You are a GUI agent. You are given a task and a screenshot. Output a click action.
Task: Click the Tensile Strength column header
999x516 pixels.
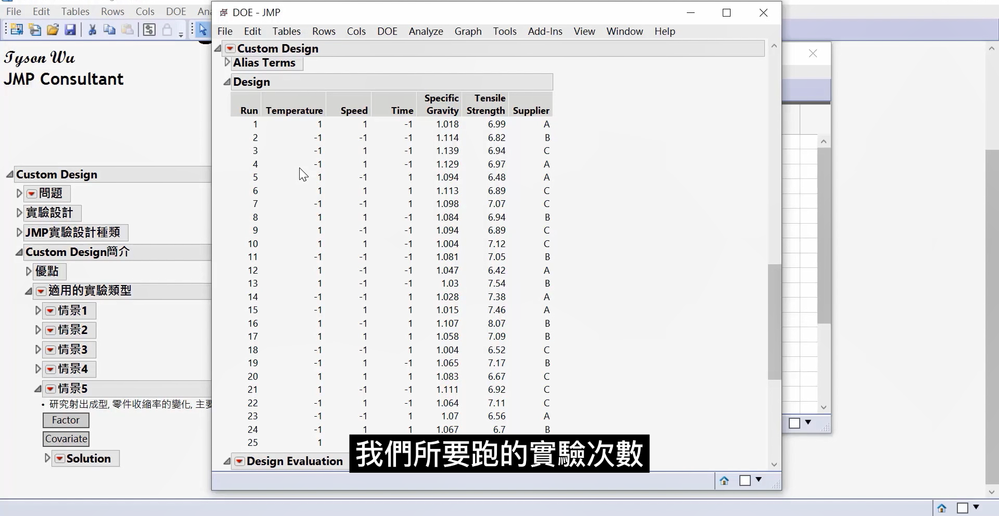pyautogui.click(x=485, y=104)
